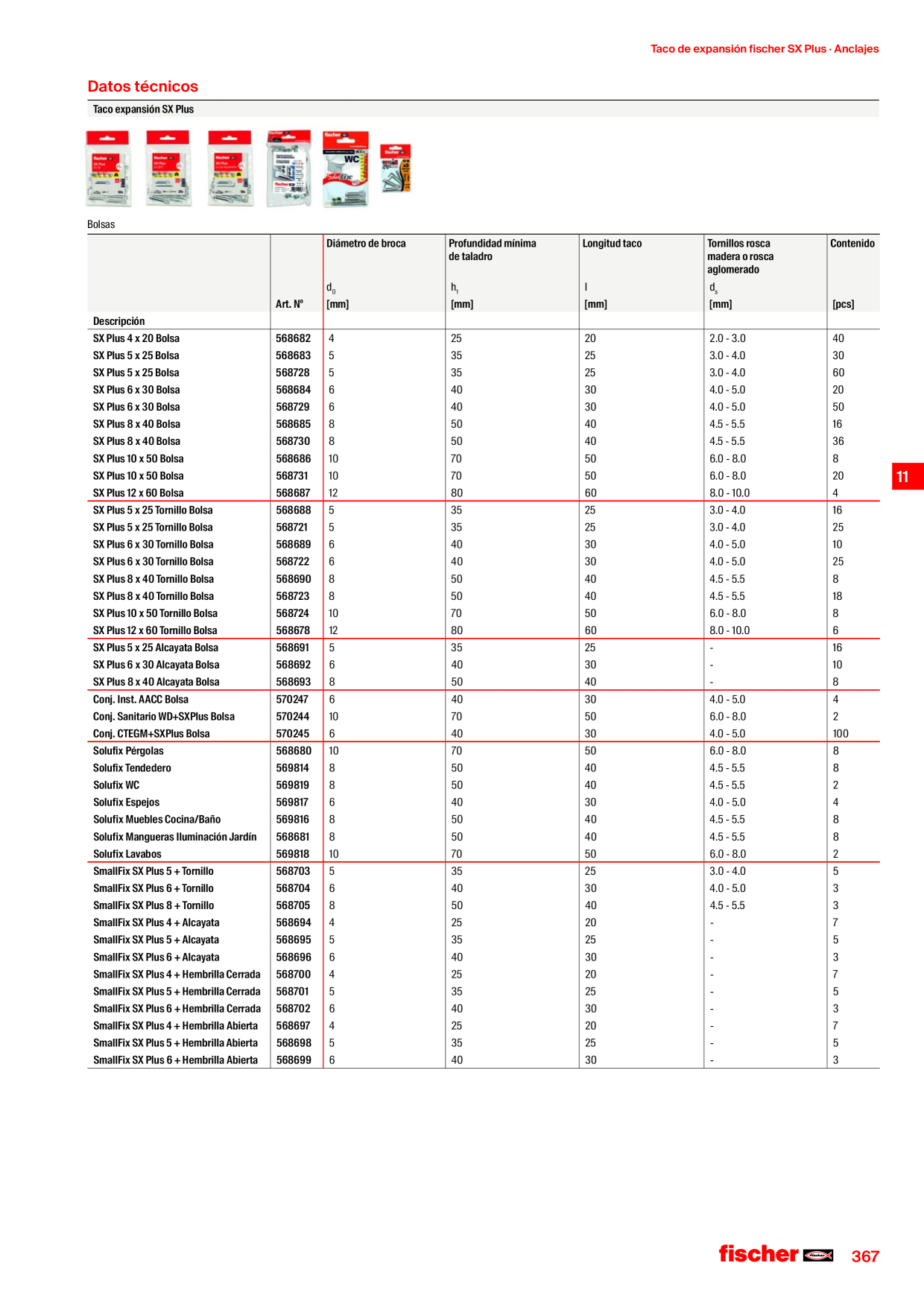The width and height of the screenshot is (924, 1307).
Task: Select 'SX Plus 10 x 50 Tornillo Bolsa' row
Action: click(484, 613)
